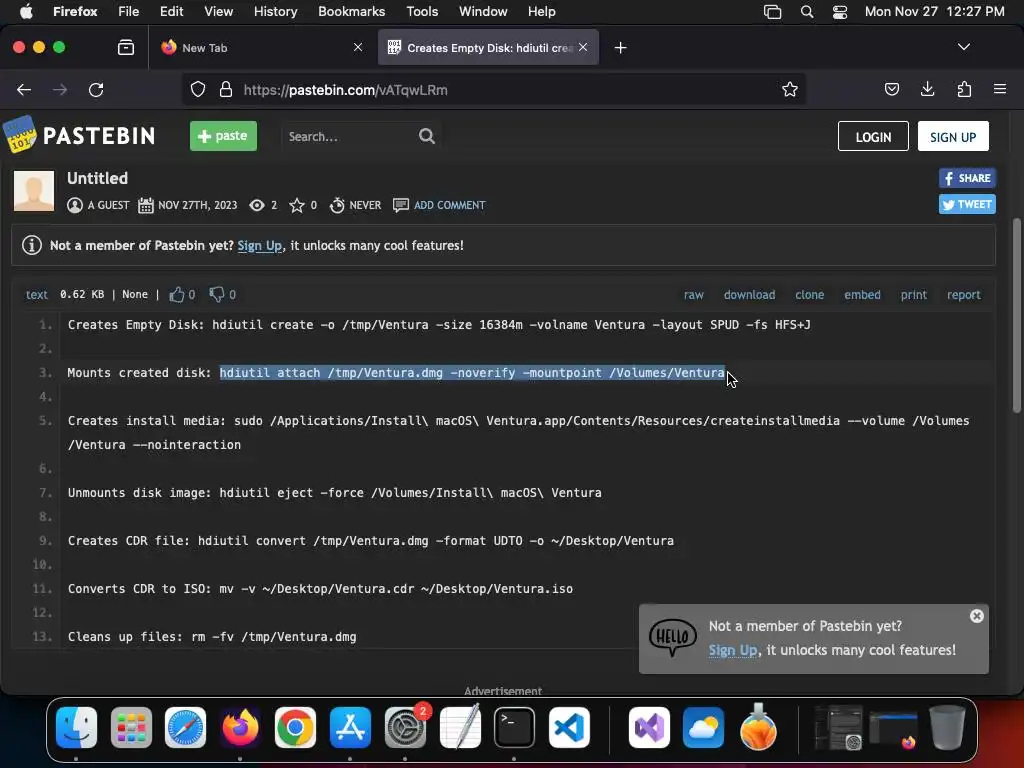
Task: Click the Pastebin search magnifier icon
Action: (x=426, y=136)
